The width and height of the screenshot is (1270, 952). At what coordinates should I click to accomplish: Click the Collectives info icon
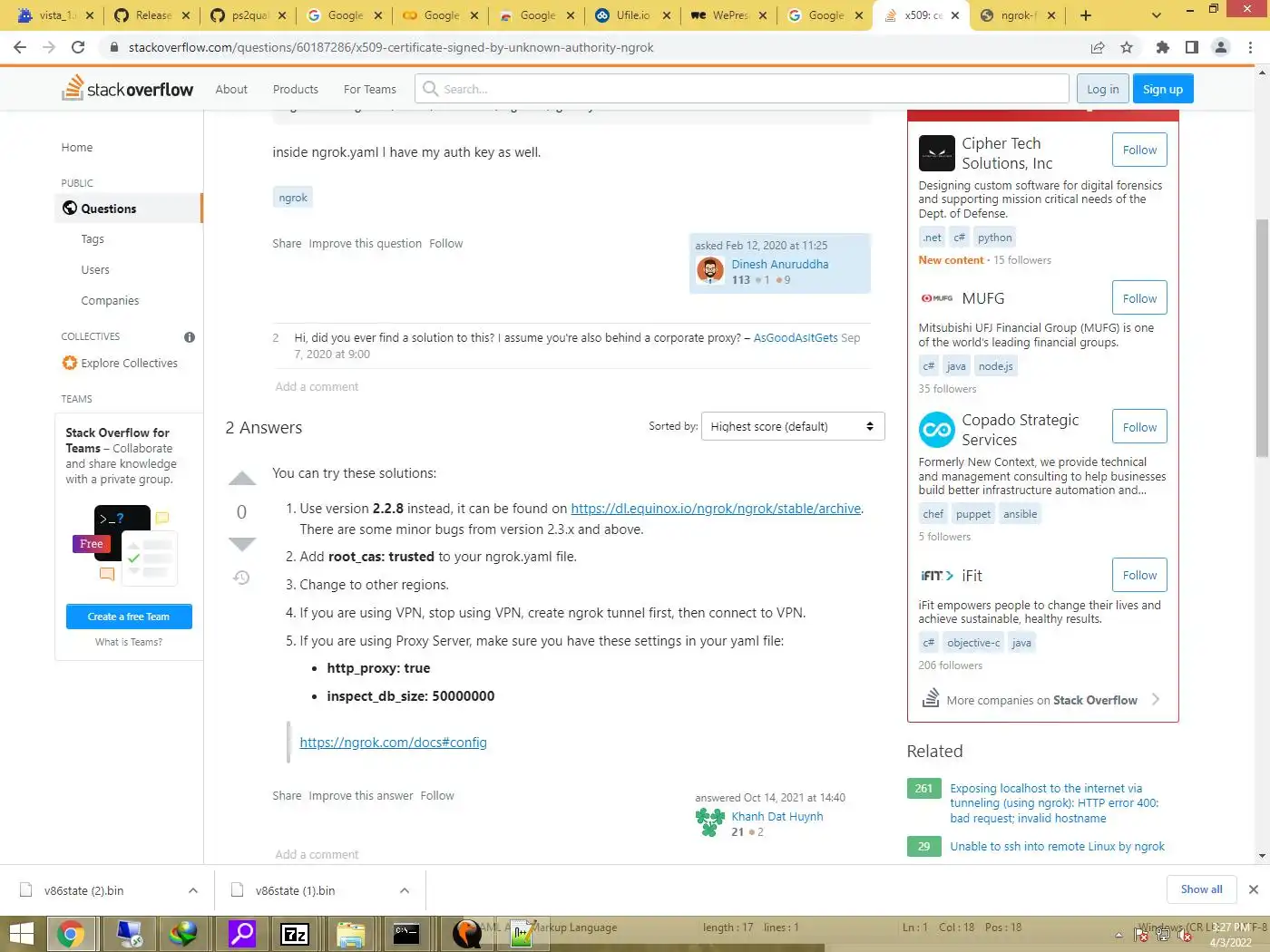[x=190, y=337]
